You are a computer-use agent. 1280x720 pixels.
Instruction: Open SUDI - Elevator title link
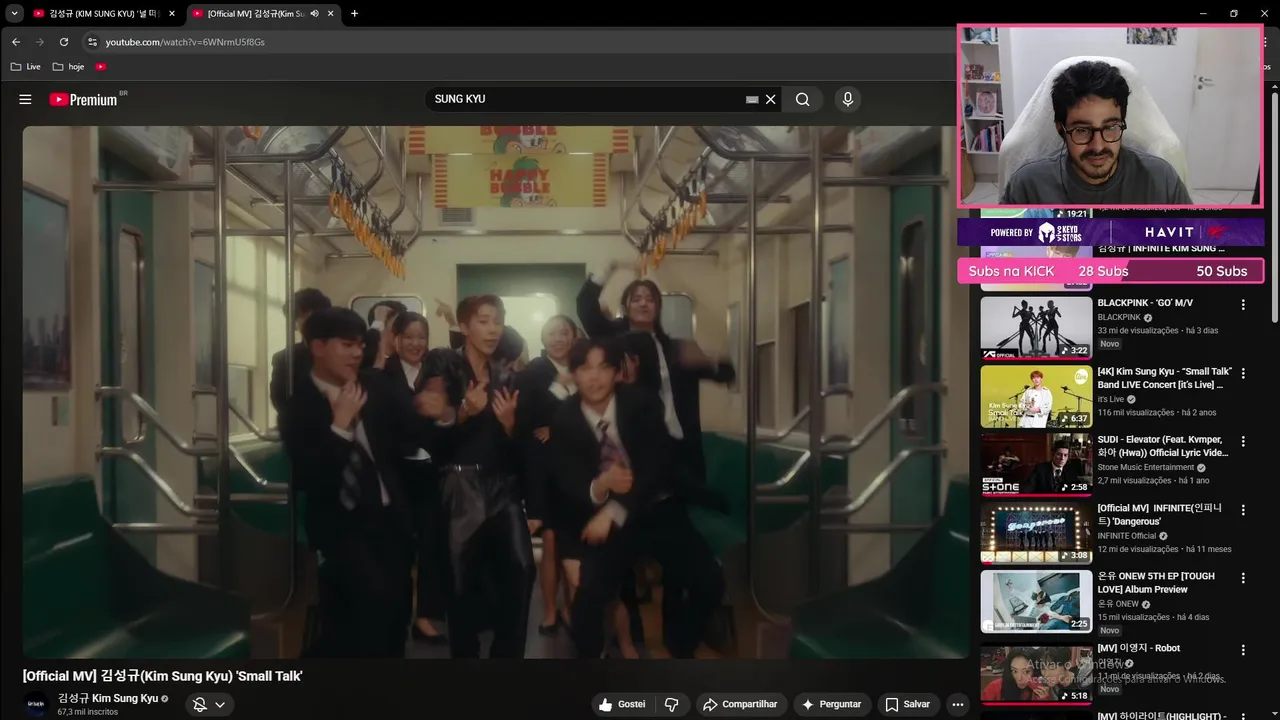pyautogui.click(x=1162, y=446)
